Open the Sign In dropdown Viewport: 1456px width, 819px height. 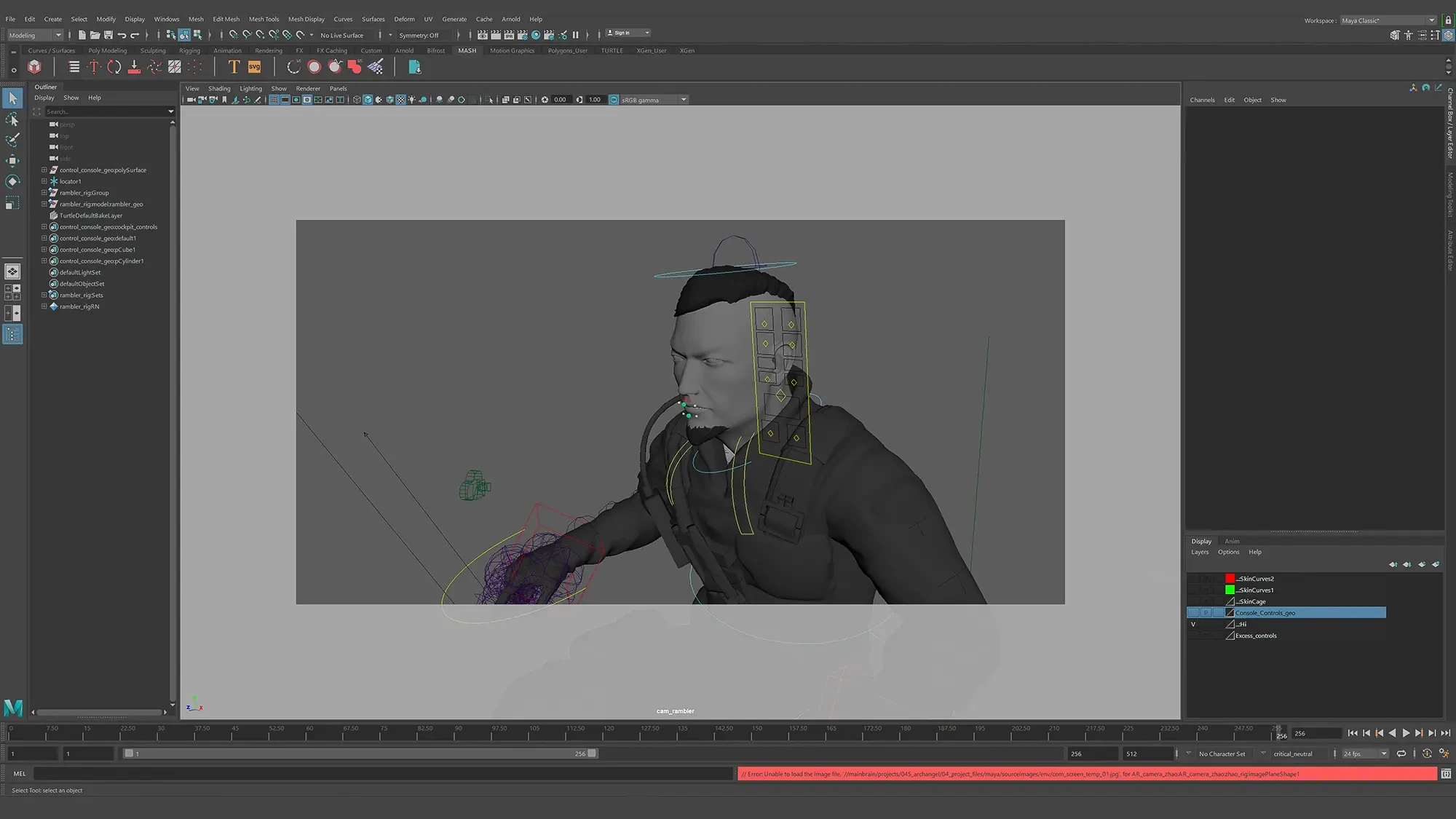(x=628, y=33)
